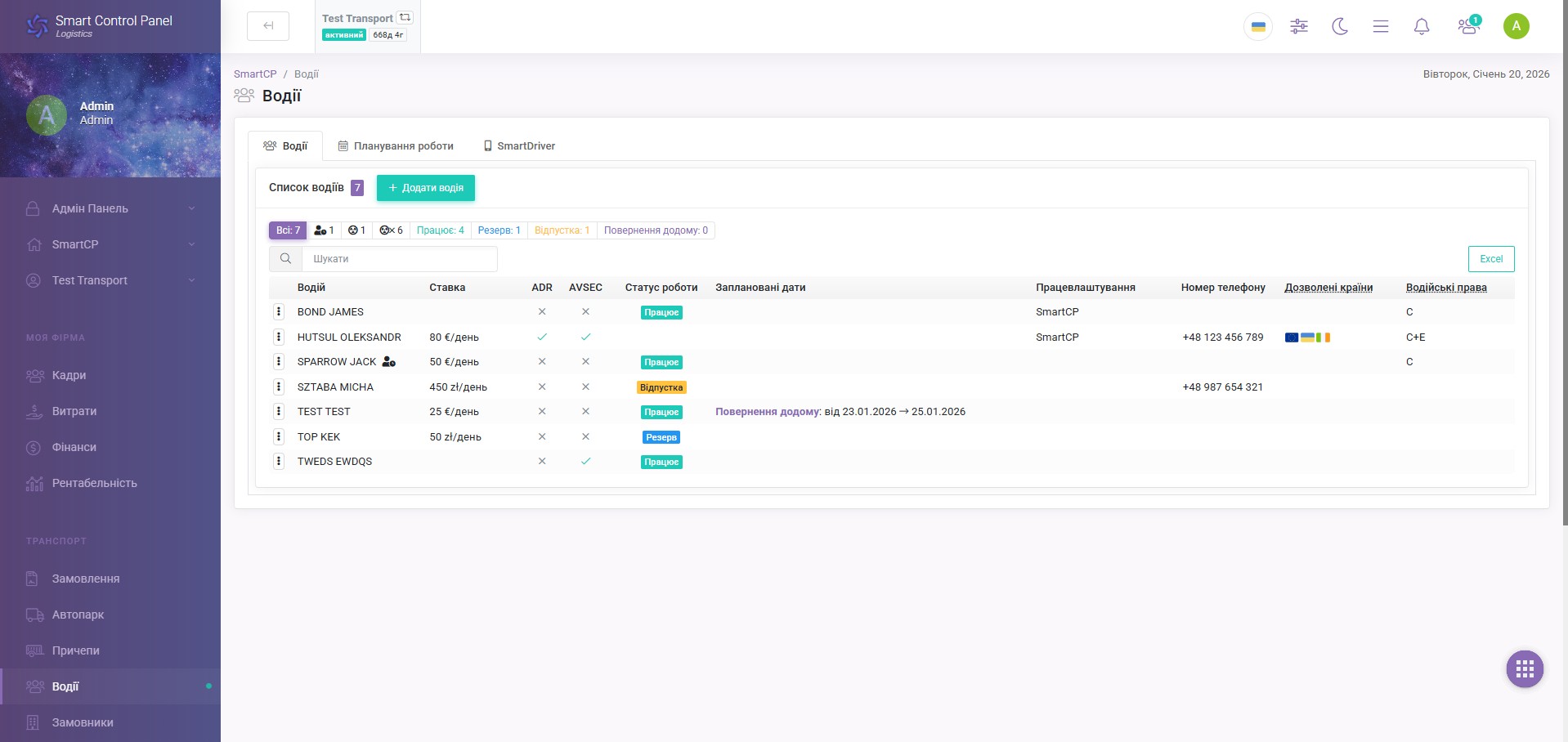Click the driver name HUTSUL OLEKSANDR
This screenshot has width=1568, height=742.
click(349, 337)
